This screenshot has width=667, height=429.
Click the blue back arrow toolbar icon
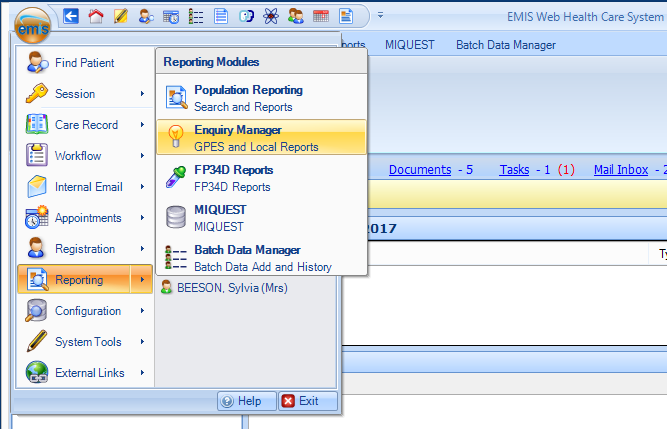point(71,16)
